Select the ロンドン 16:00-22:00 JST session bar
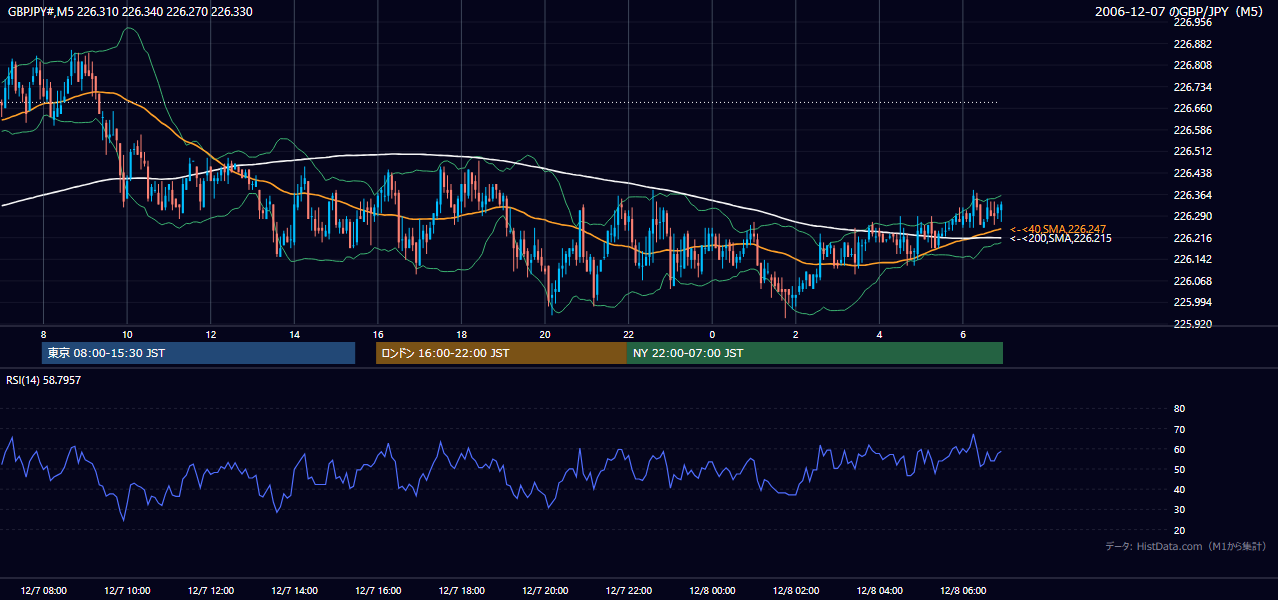 (x=501, y=353)
